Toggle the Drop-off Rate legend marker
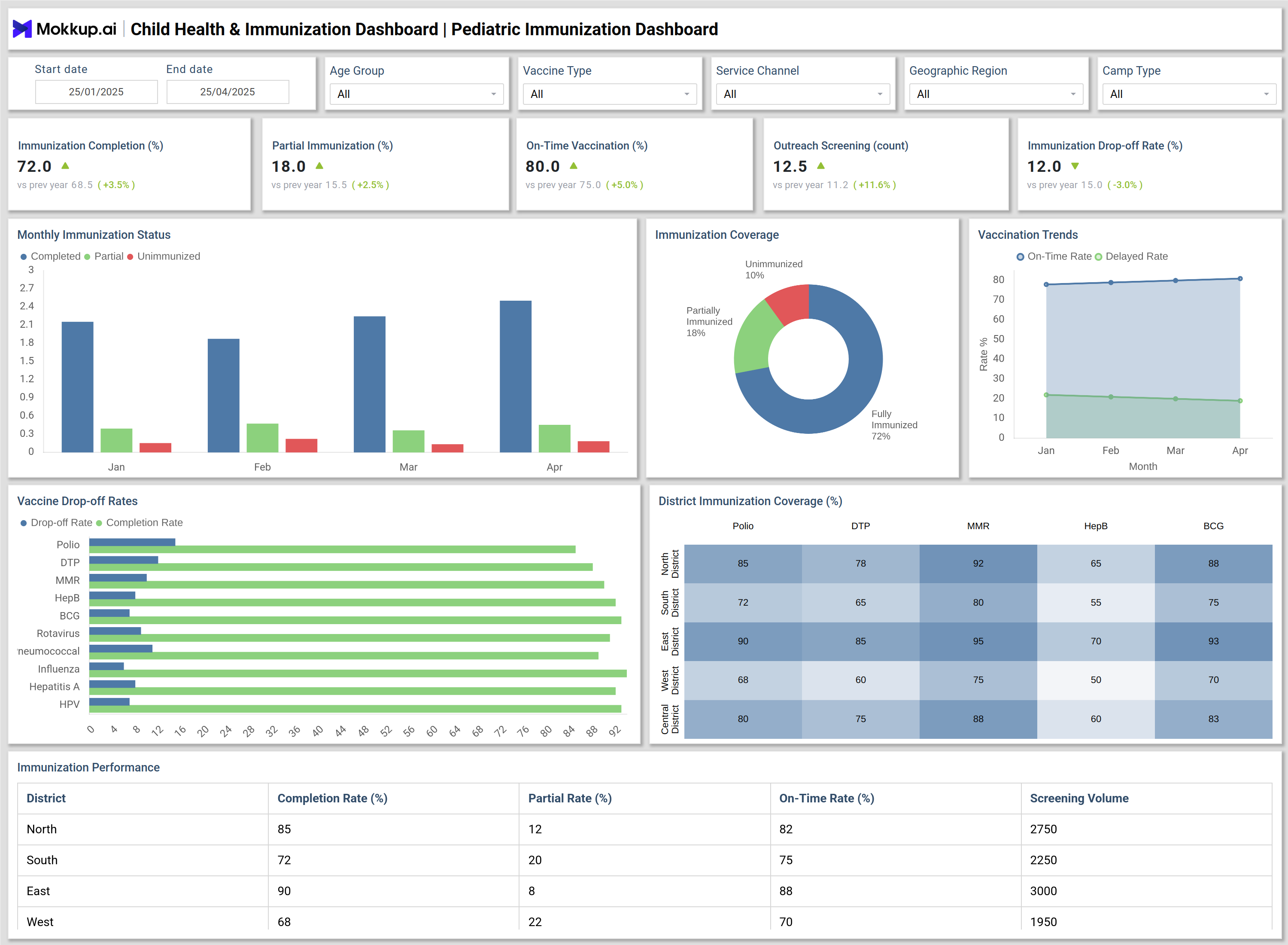Image resolution: width=1288 pixels, height=945 pixels. pyautogui.click(x=24, y=524)
